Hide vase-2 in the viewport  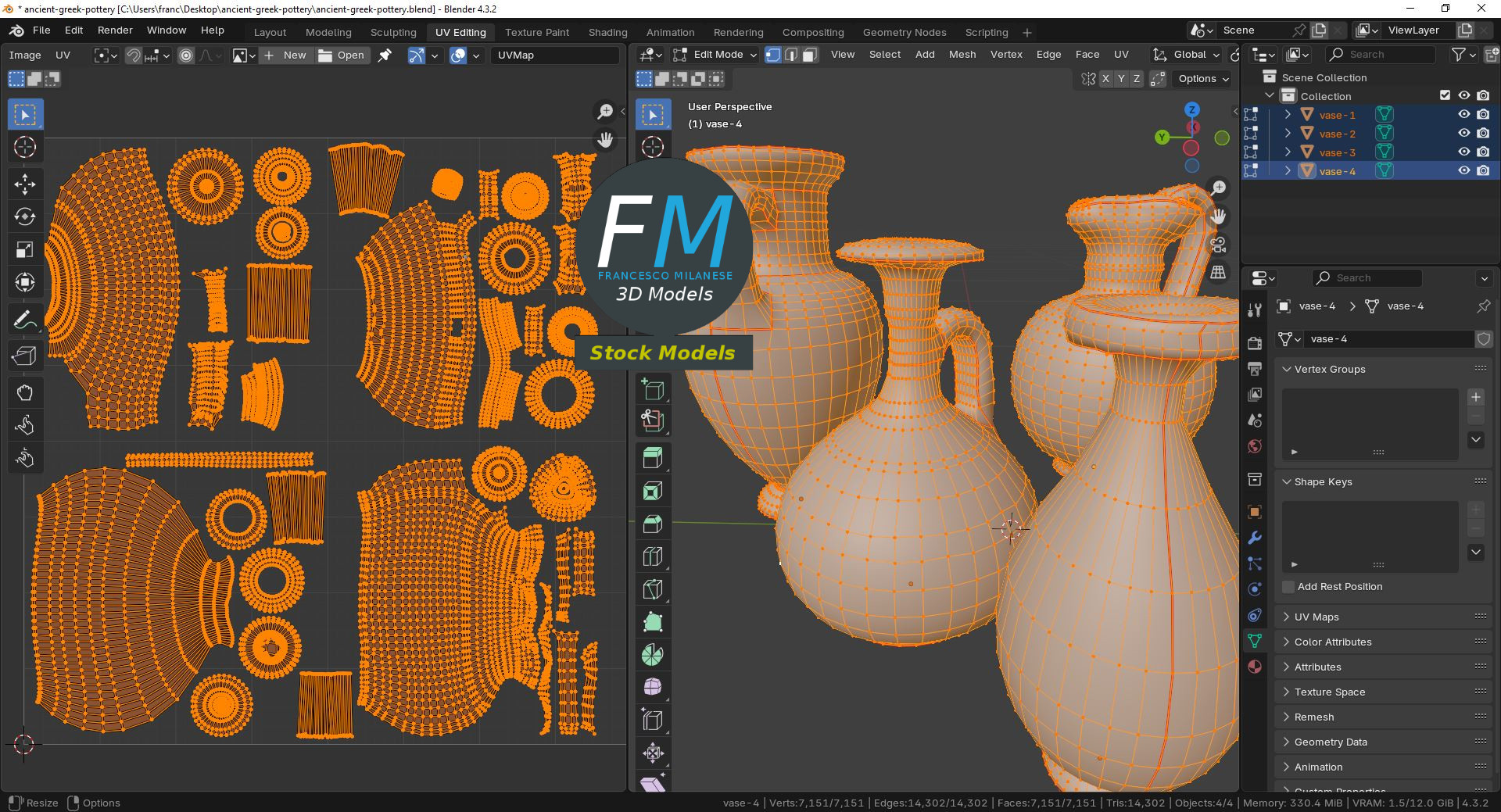pos(1464,134)
